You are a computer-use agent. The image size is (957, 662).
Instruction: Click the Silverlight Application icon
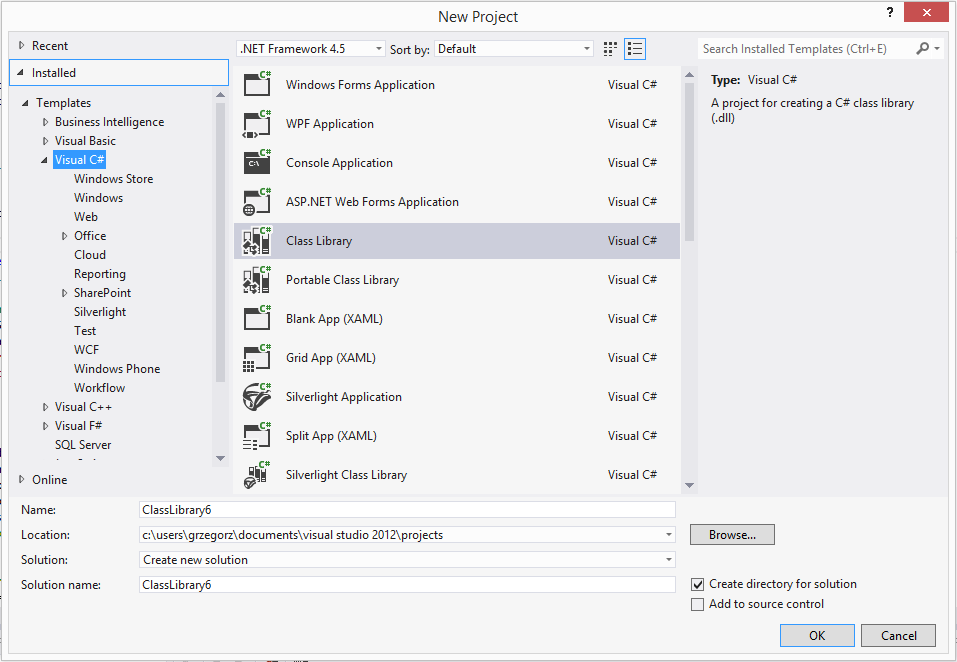[x=257, y=397]
